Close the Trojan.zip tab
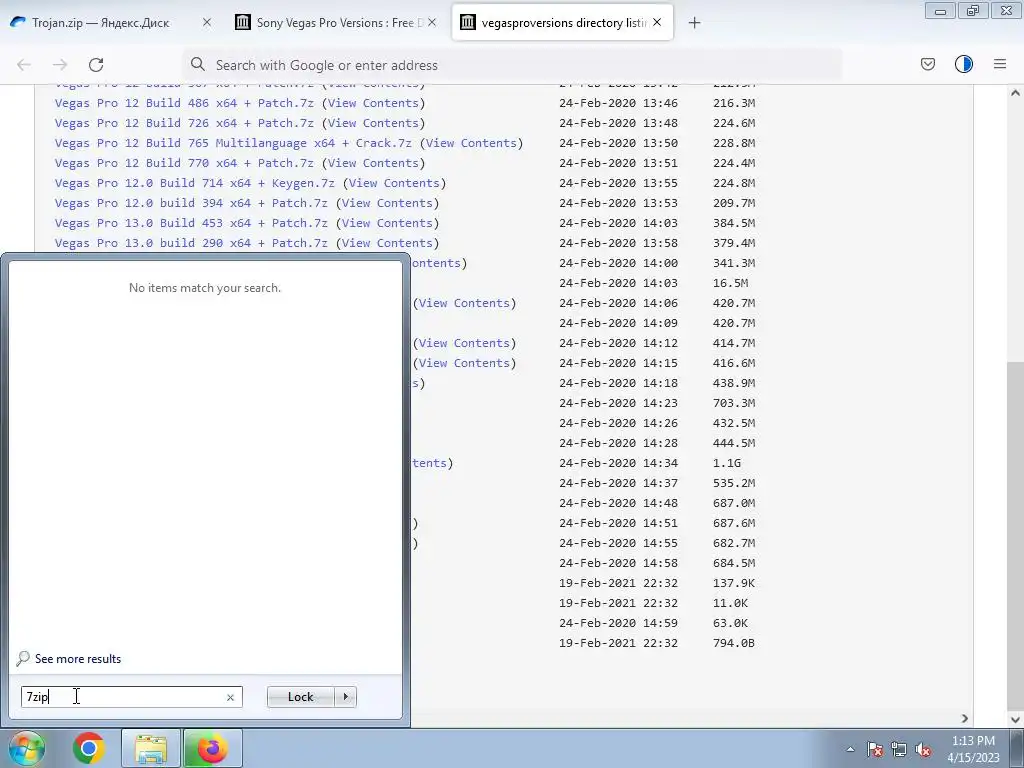Viewport: 1024px width, 768px height. pyautogui.click(x=207, y=22)
